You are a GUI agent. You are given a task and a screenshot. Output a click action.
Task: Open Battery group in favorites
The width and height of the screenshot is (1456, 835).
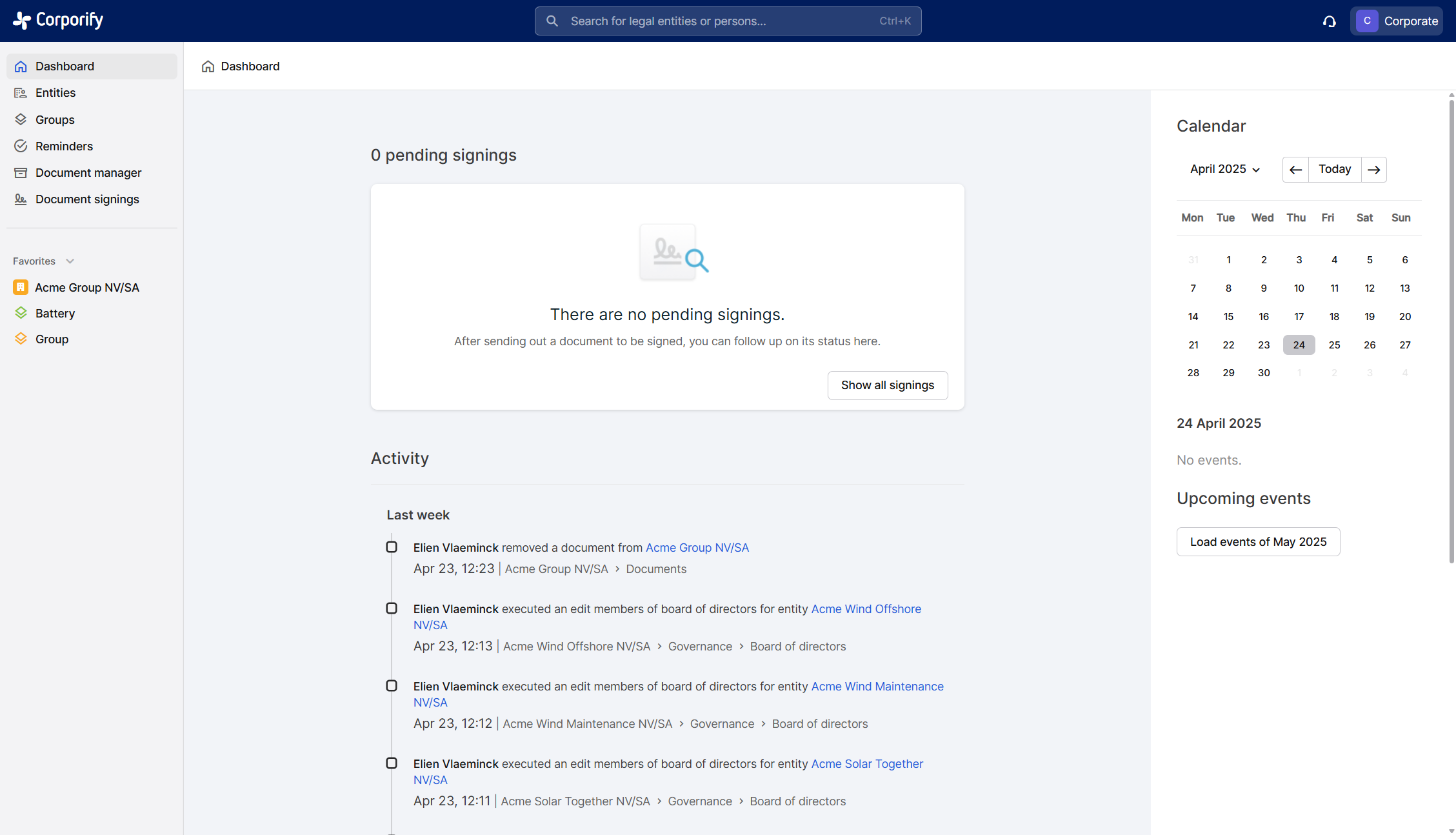tap(55, 314)
